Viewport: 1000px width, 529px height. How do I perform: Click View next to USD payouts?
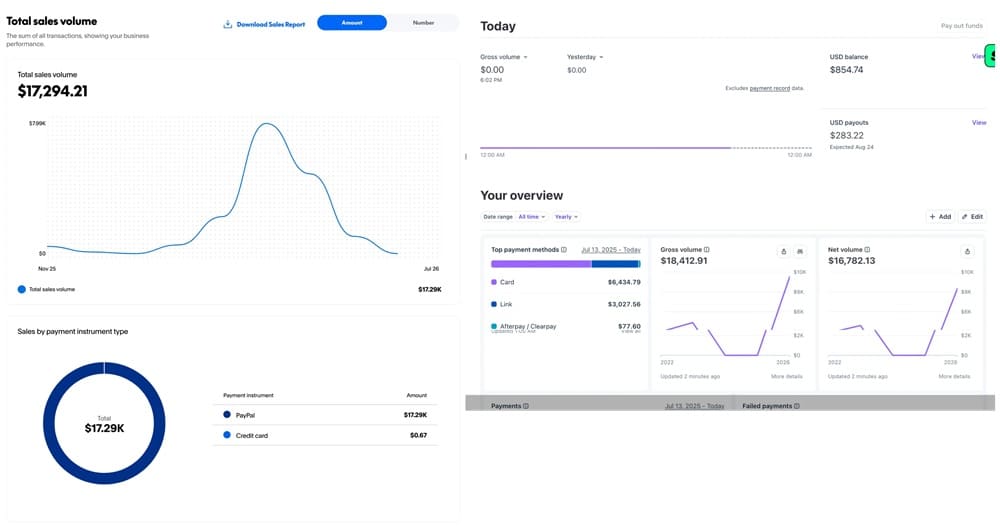978,123
